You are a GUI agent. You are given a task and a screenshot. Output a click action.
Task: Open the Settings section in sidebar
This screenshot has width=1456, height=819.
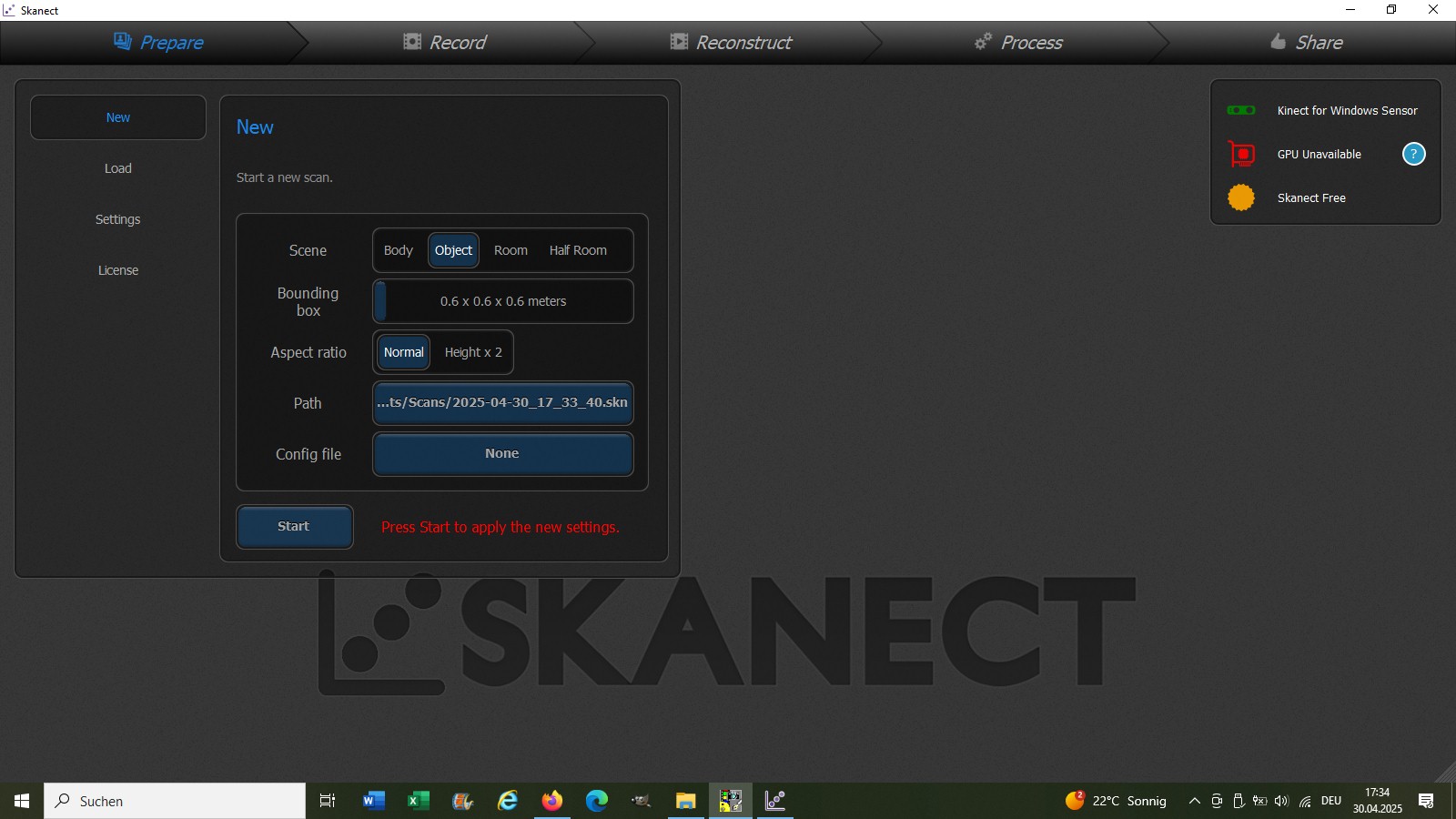(x=118, y=219)
